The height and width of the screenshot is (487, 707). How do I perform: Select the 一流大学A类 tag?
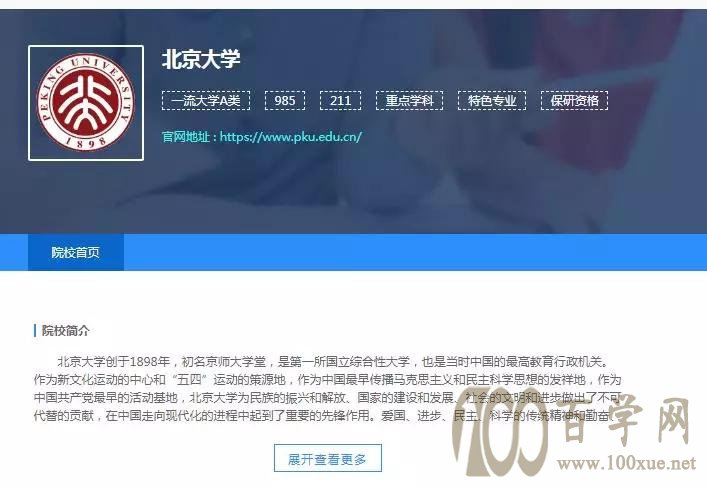[x=206, y=100]
